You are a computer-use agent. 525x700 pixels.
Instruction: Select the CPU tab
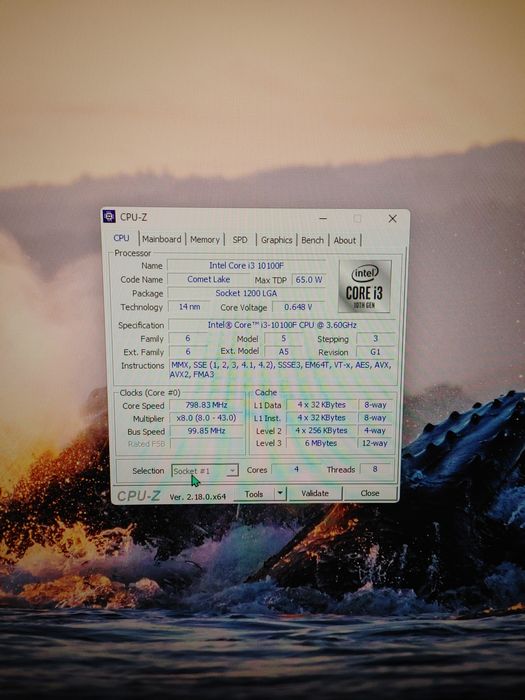tap(121, 238)
